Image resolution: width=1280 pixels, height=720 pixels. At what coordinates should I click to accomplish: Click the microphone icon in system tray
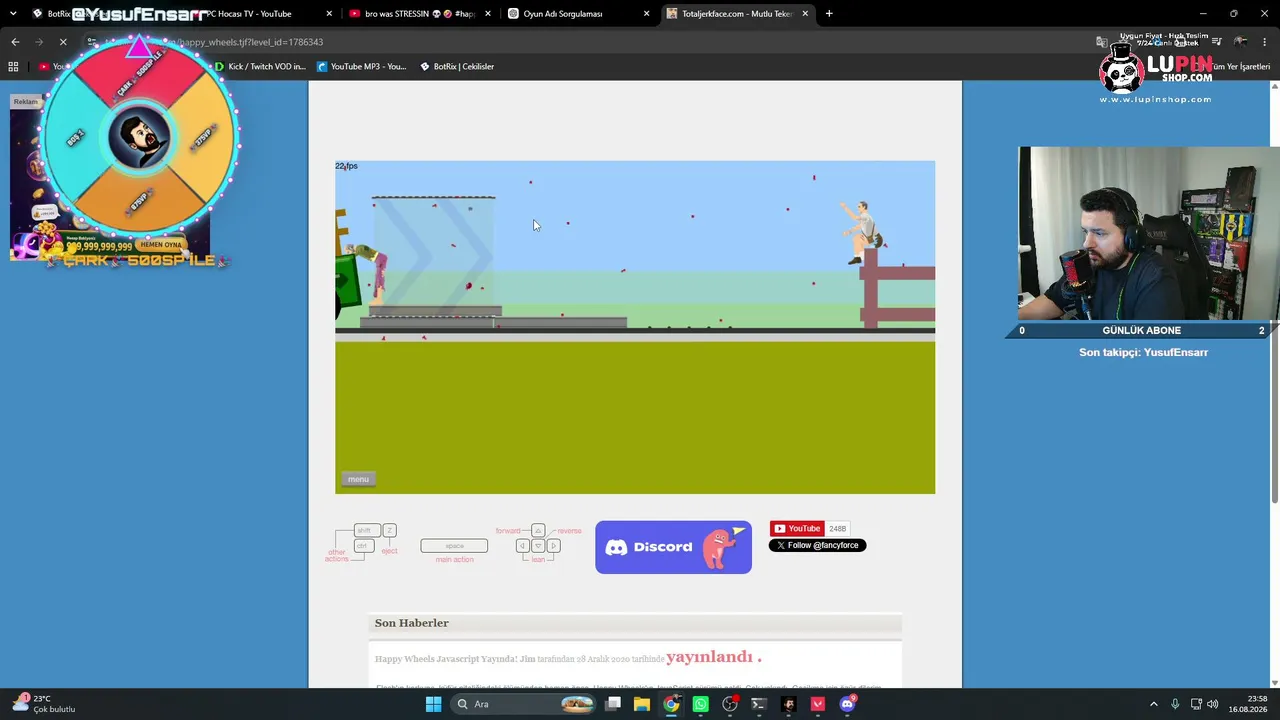tap(1175, 704)
